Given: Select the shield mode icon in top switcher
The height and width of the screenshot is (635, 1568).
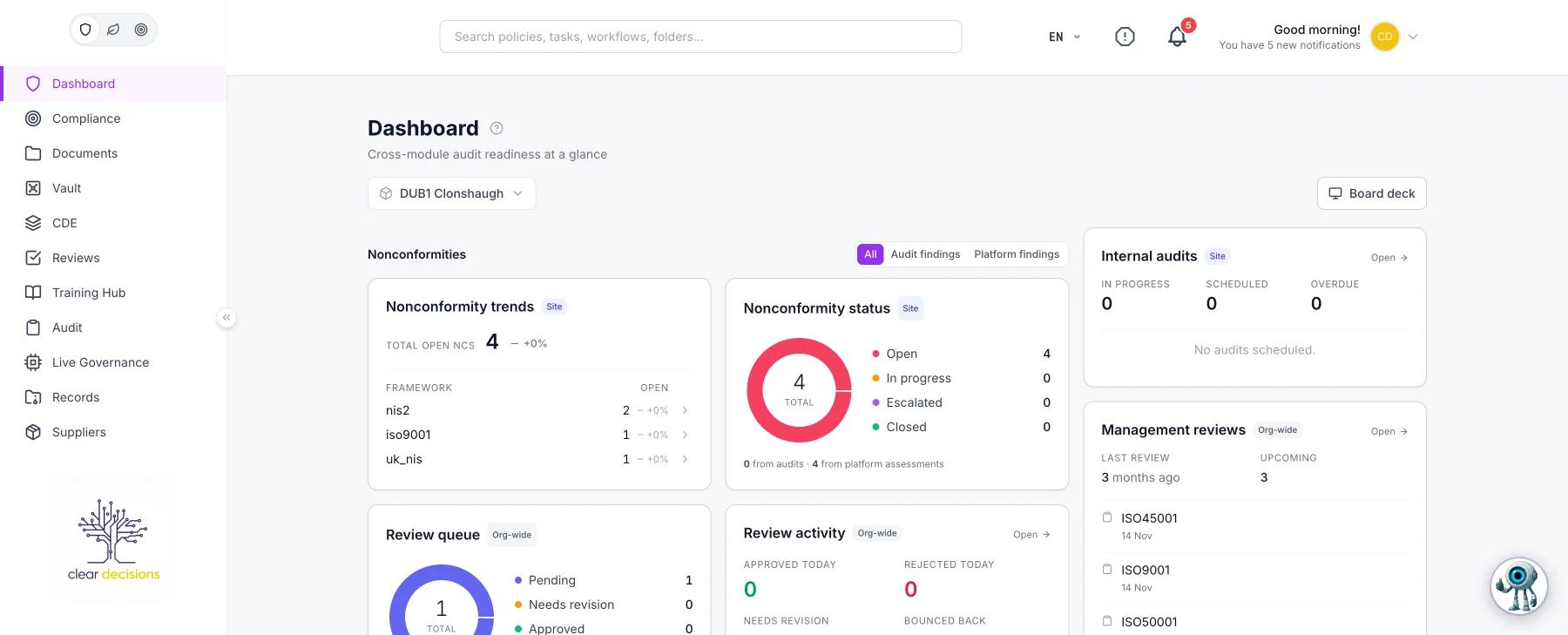Looking at the screenshot, I should tap(85, 30).
